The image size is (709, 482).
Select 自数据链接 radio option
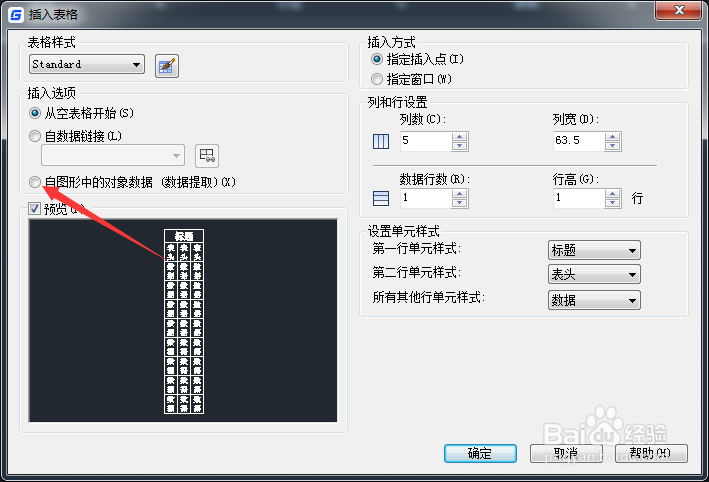[35, 136]
